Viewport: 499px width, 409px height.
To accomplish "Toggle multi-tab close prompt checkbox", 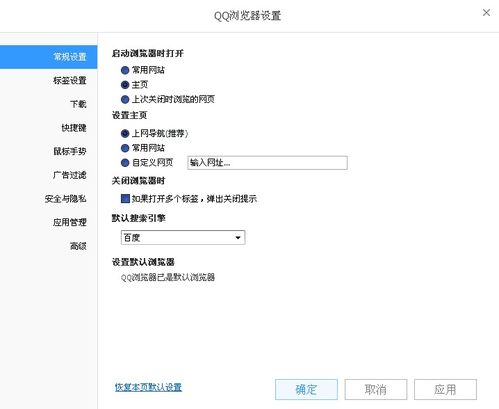I will point(125,199).
